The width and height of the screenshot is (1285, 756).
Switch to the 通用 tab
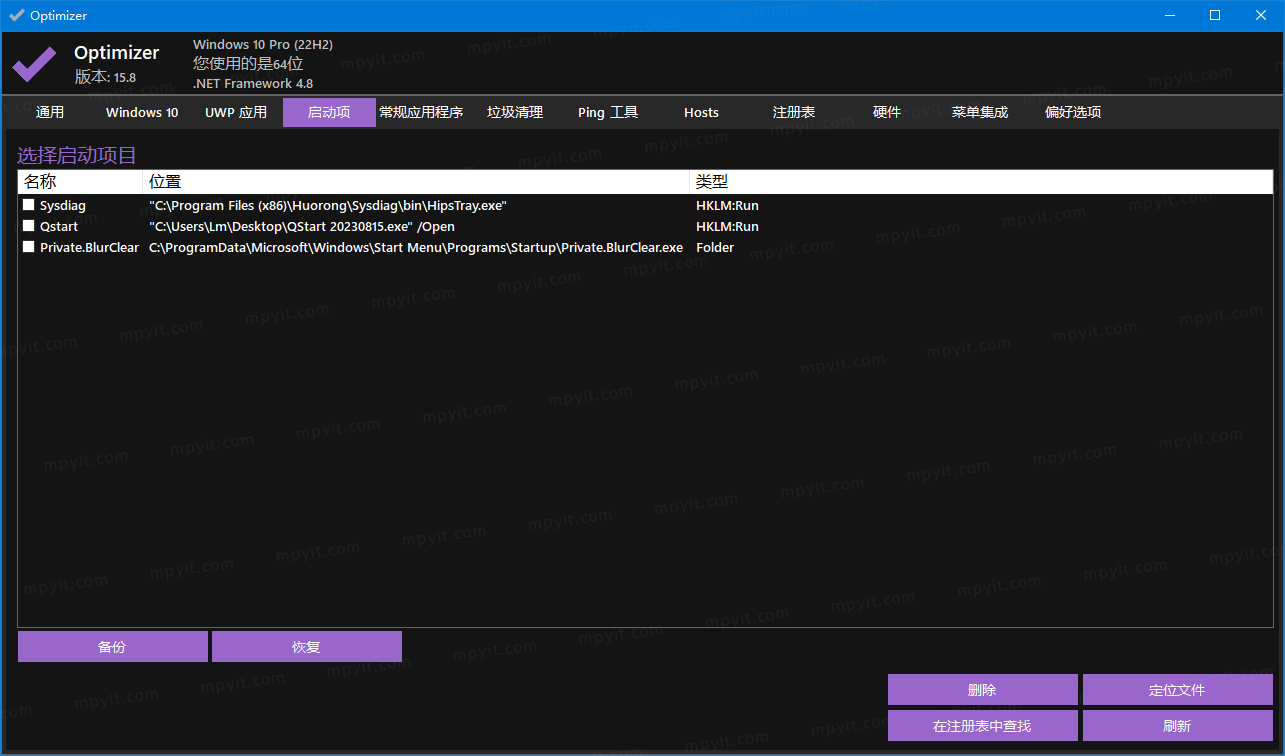[50, 112]
